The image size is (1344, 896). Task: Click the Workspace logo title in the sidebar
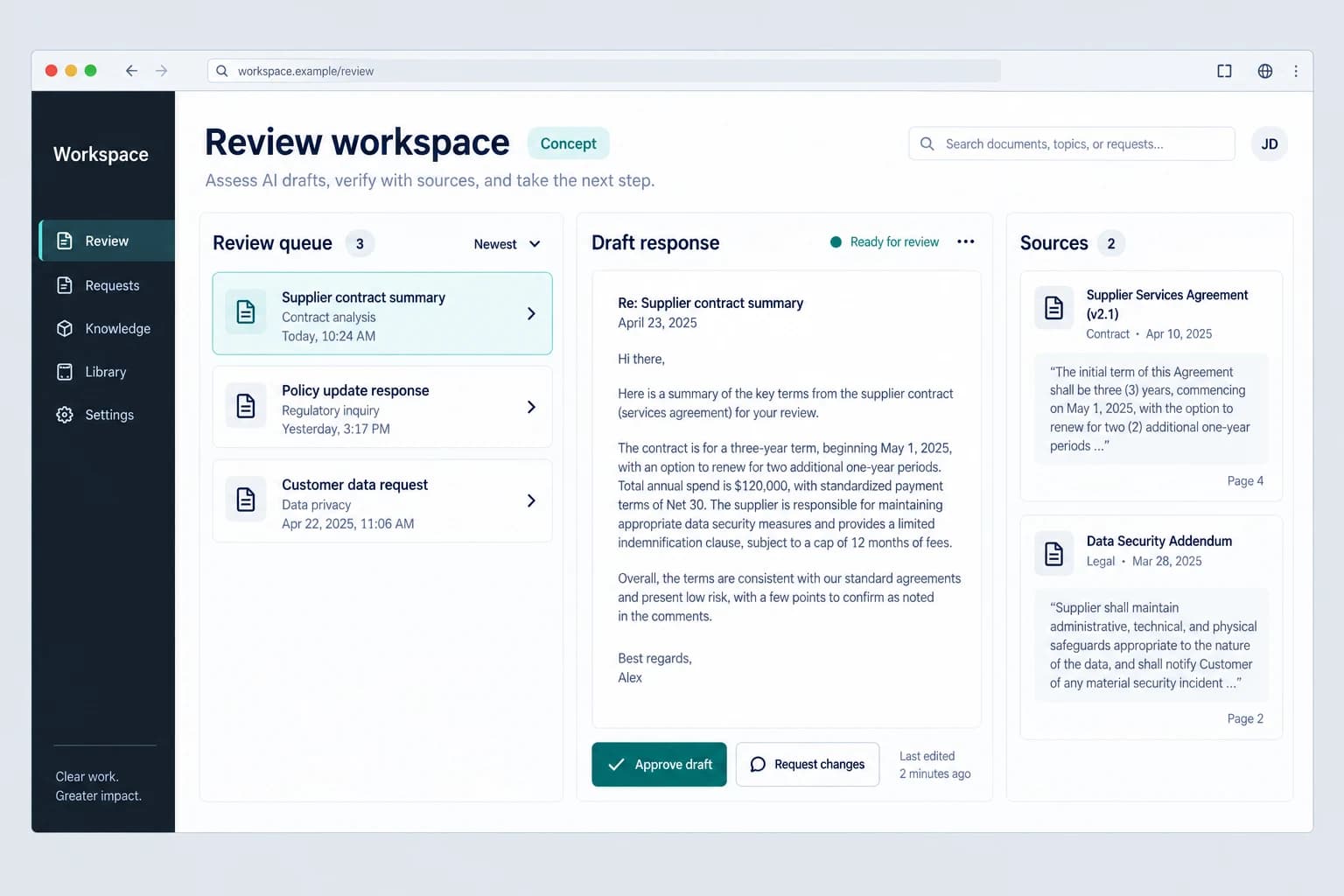click(101, 154)
